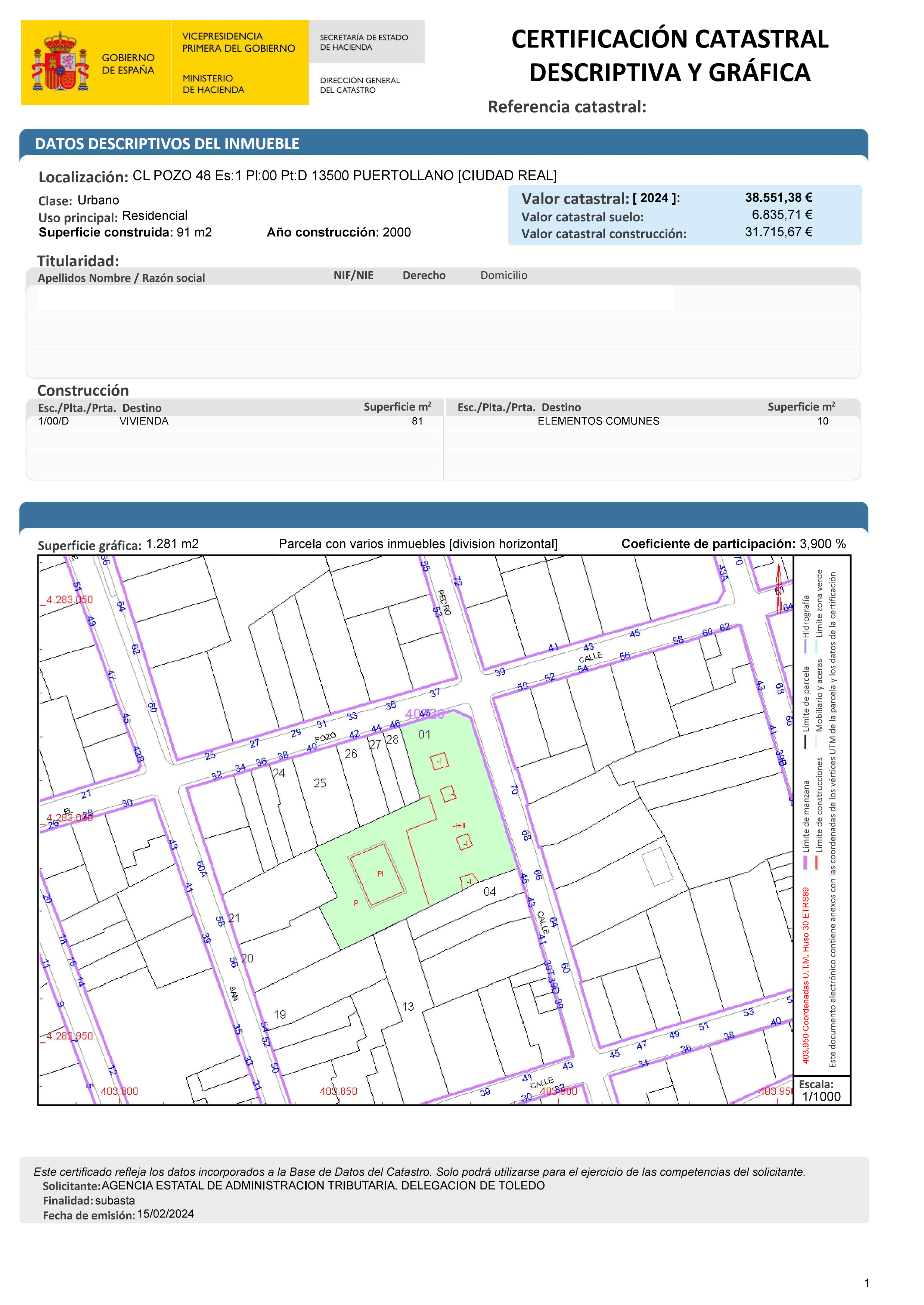924x1305 pixels.
Task: Click the red Límite de construcciones legend line
Action: (816, 863)
